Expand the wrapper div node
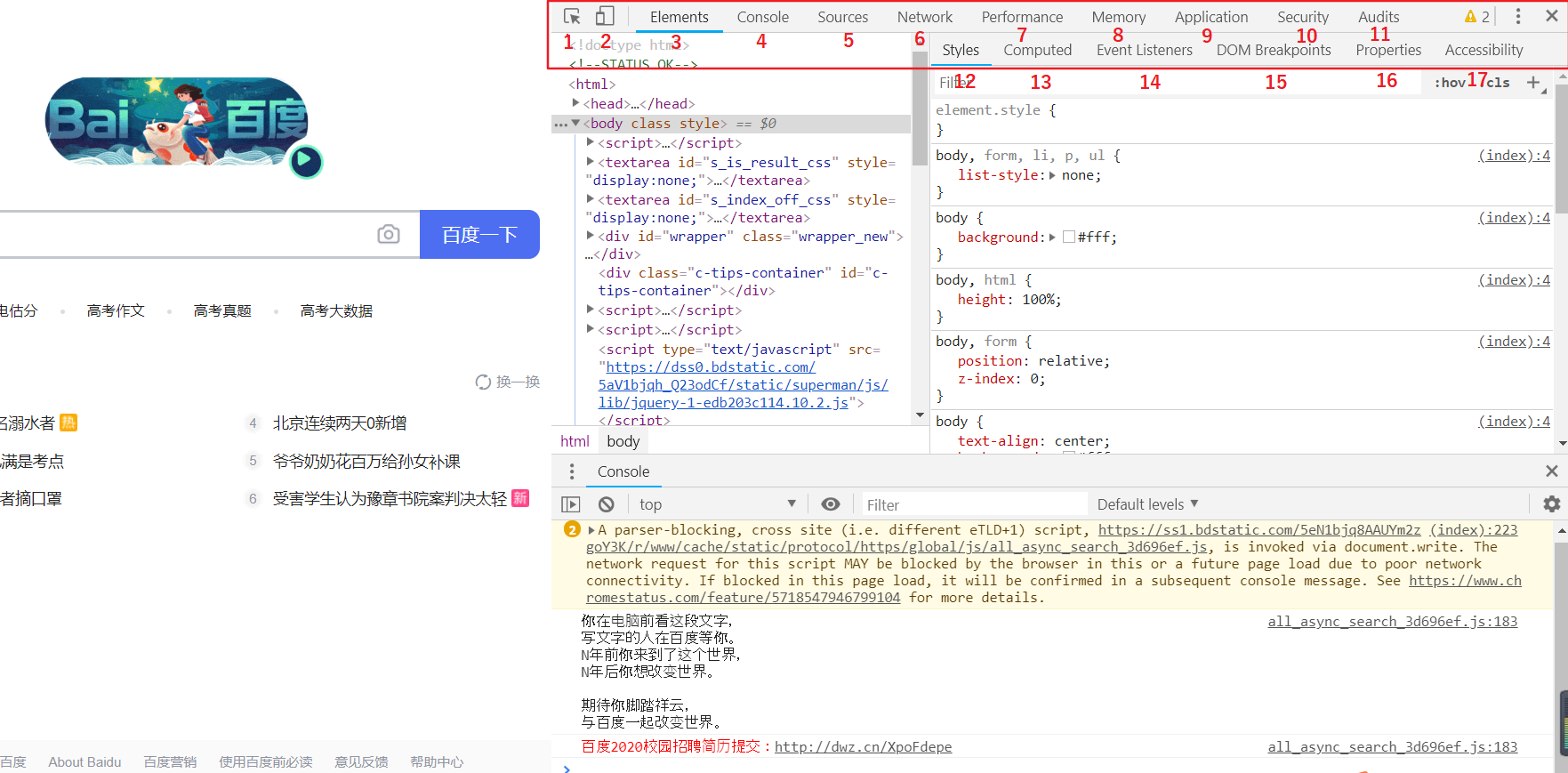Image resolution: width=1568 pixels, height=773 pixels. tap(591, 236)
